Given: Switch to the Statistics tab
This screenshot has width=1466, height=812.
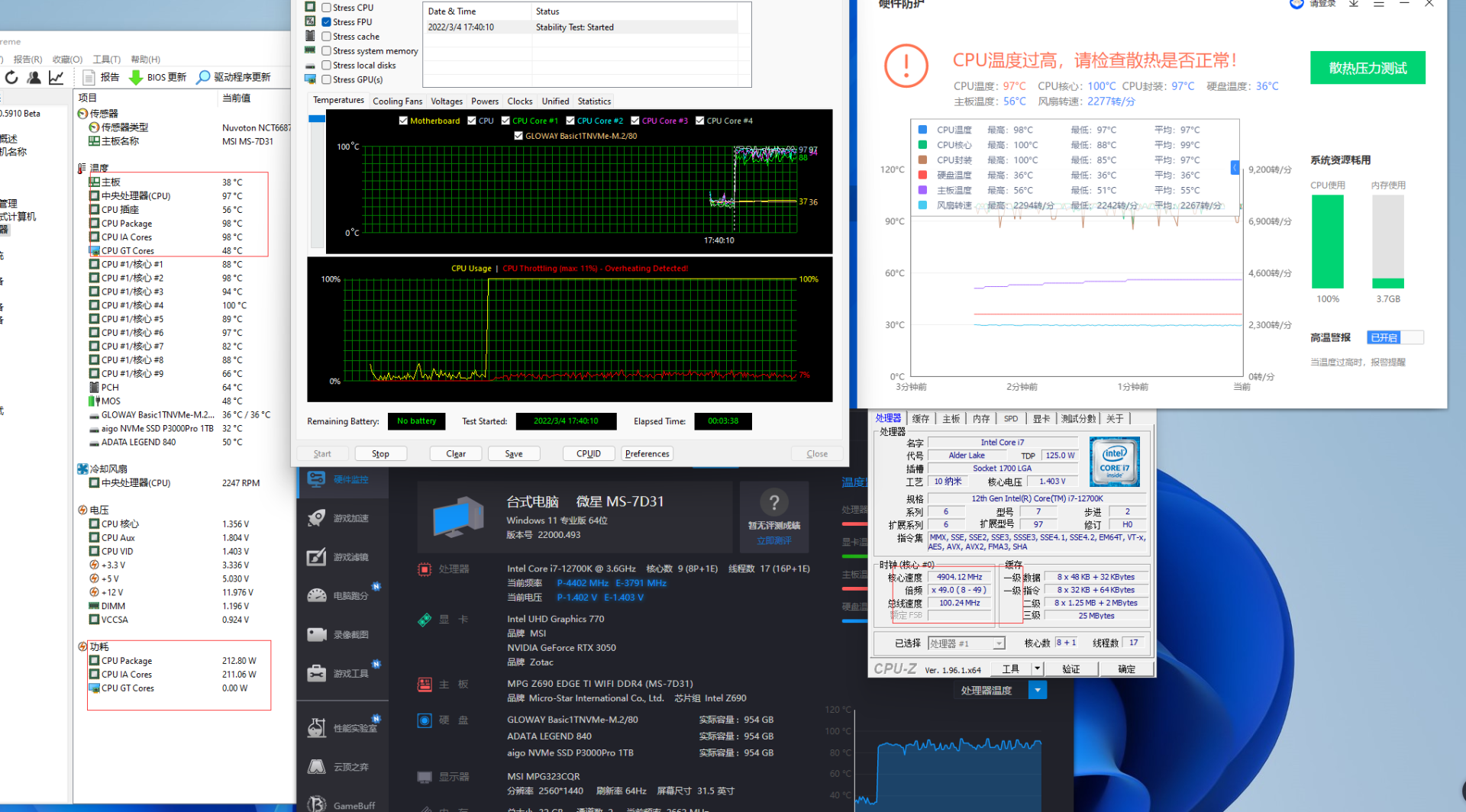Looking at the screenshot, I should click(x=594, y=101).
